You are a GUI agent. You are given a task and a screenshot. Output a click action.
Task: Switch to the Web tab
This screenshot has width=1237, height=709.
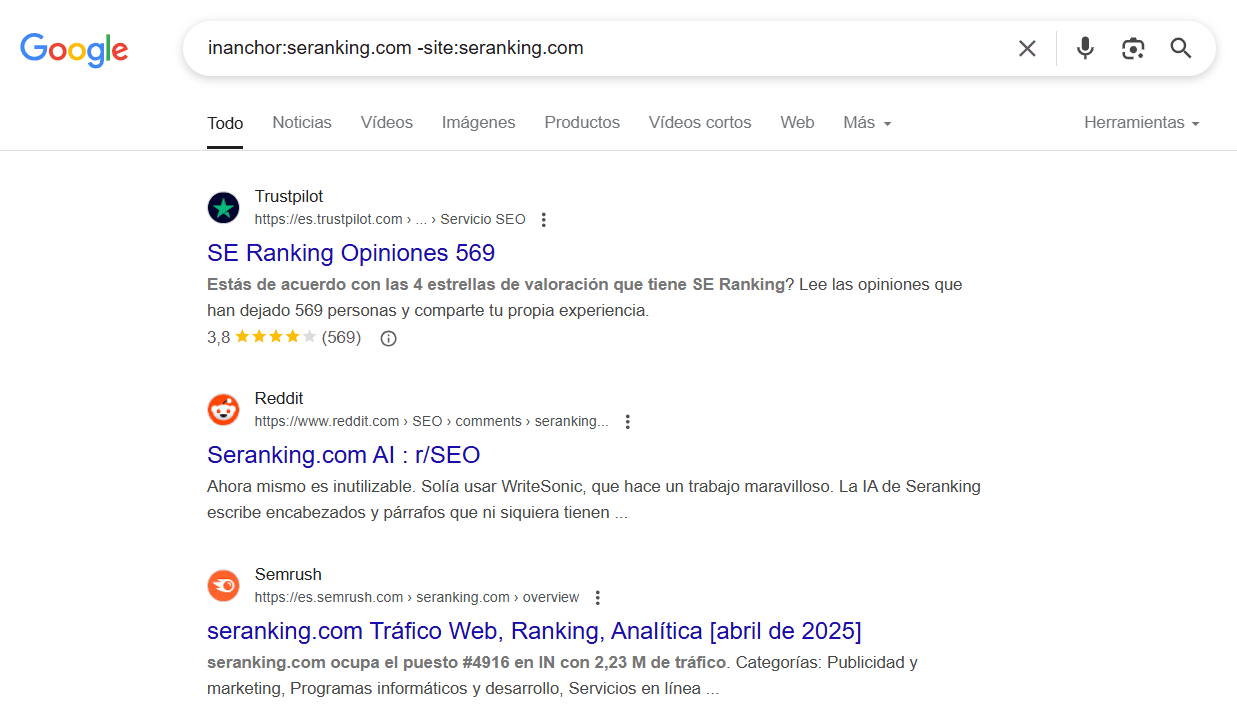(797, 122)
